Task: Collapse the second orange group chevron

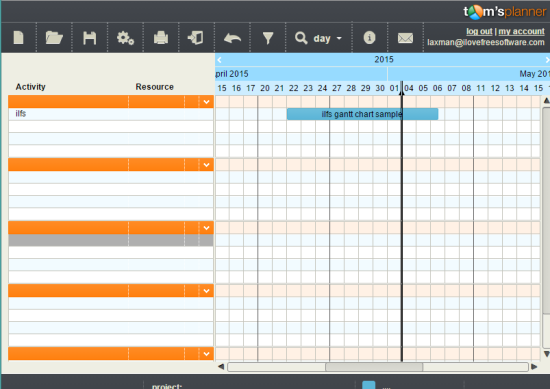Action: [206, 165]
